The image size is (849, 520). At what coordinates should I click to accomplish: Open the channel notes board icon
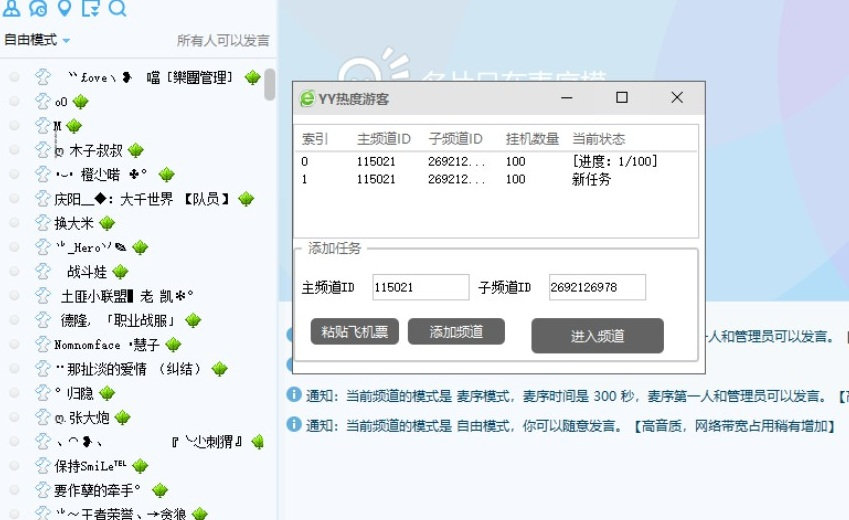90,8
